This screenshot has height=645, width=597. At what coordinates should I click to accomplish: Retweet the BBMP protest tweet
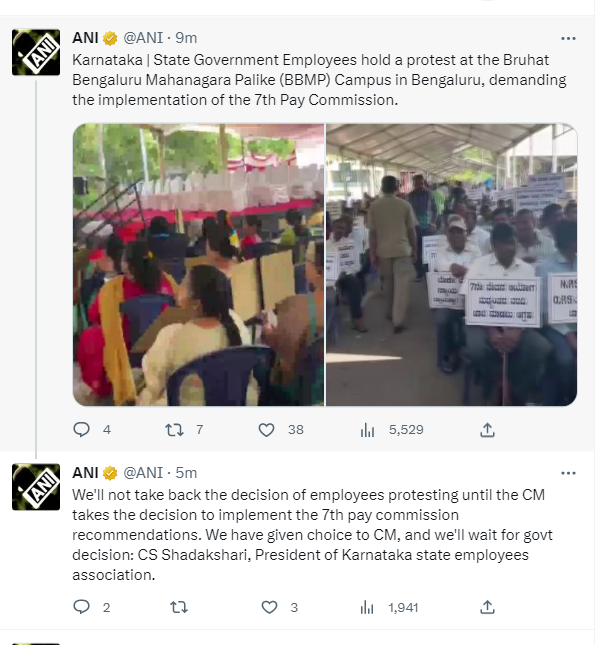174,430
